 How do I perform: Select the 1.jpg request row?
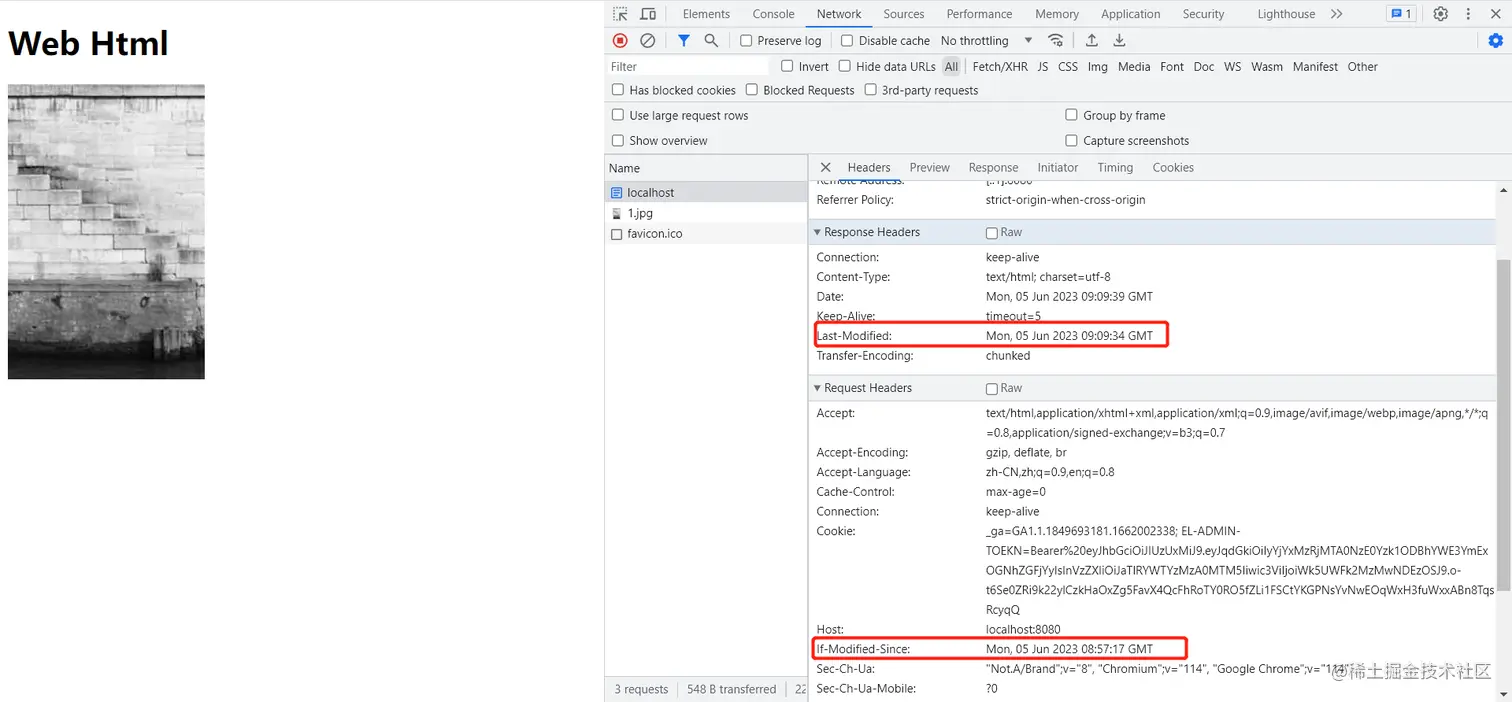(706, 213)
